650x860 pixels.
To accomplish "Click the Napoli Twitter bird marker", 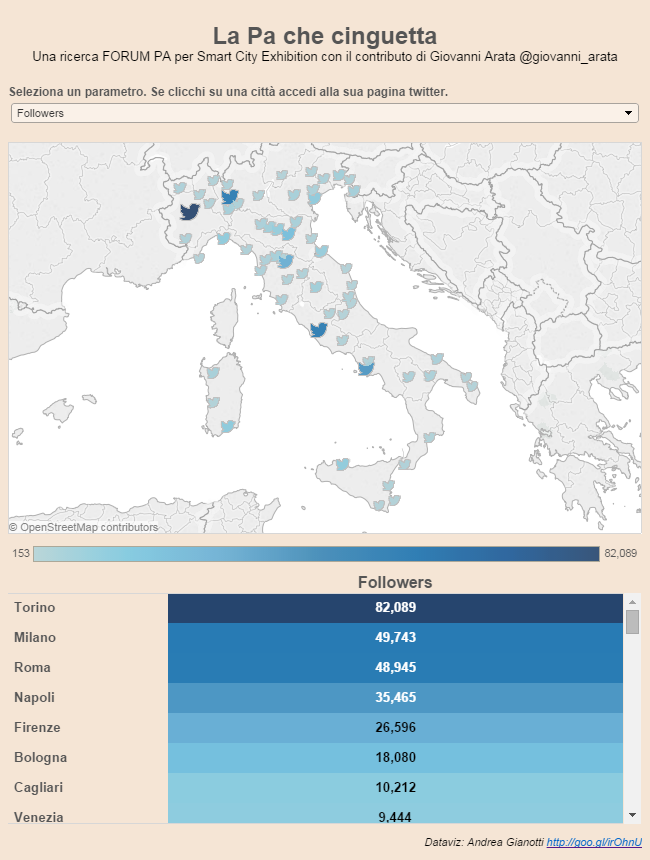I will [x=366, y=369].
